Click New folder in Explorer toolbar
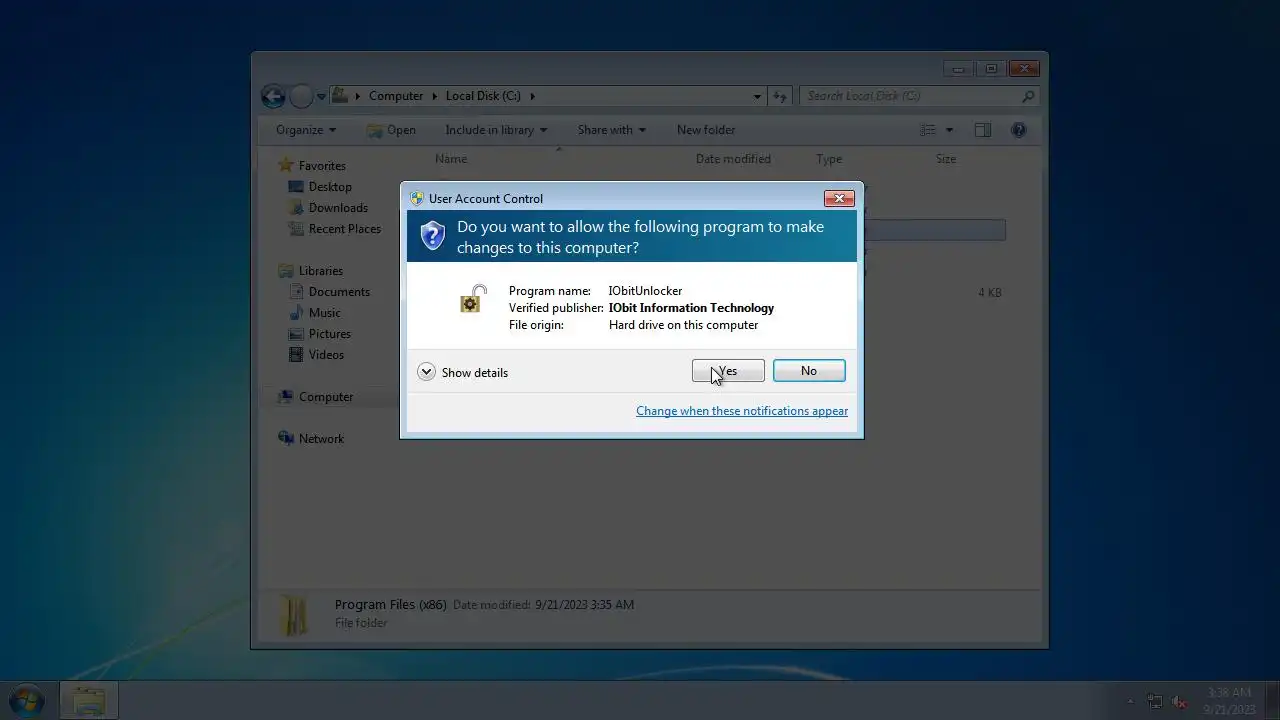The height and width of the screenshot is (720, 1280). tap(706, 130)
